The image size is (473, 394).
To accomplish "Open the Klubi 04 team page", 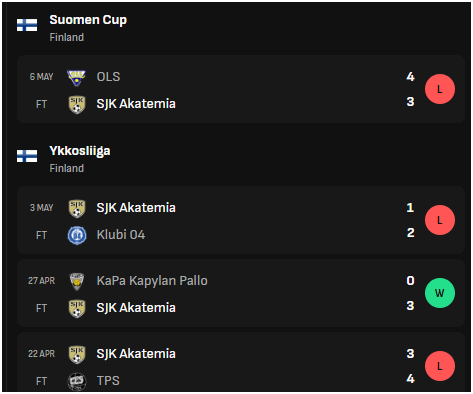I will coord(121,235).
